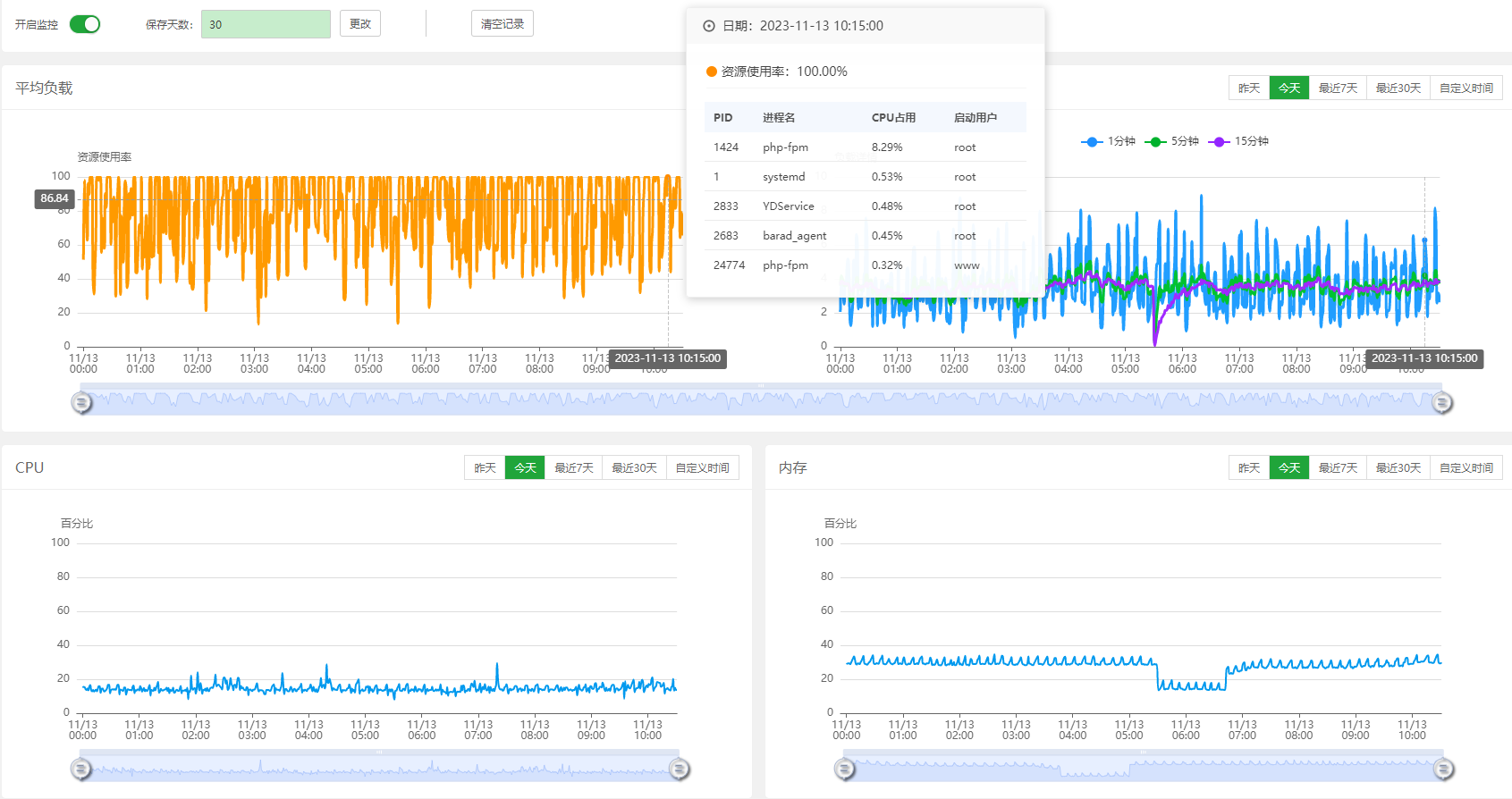1512x799 pixels.
Task: Click right zoom handle of 平均负载 chart slider
Action: point(1442,403)
